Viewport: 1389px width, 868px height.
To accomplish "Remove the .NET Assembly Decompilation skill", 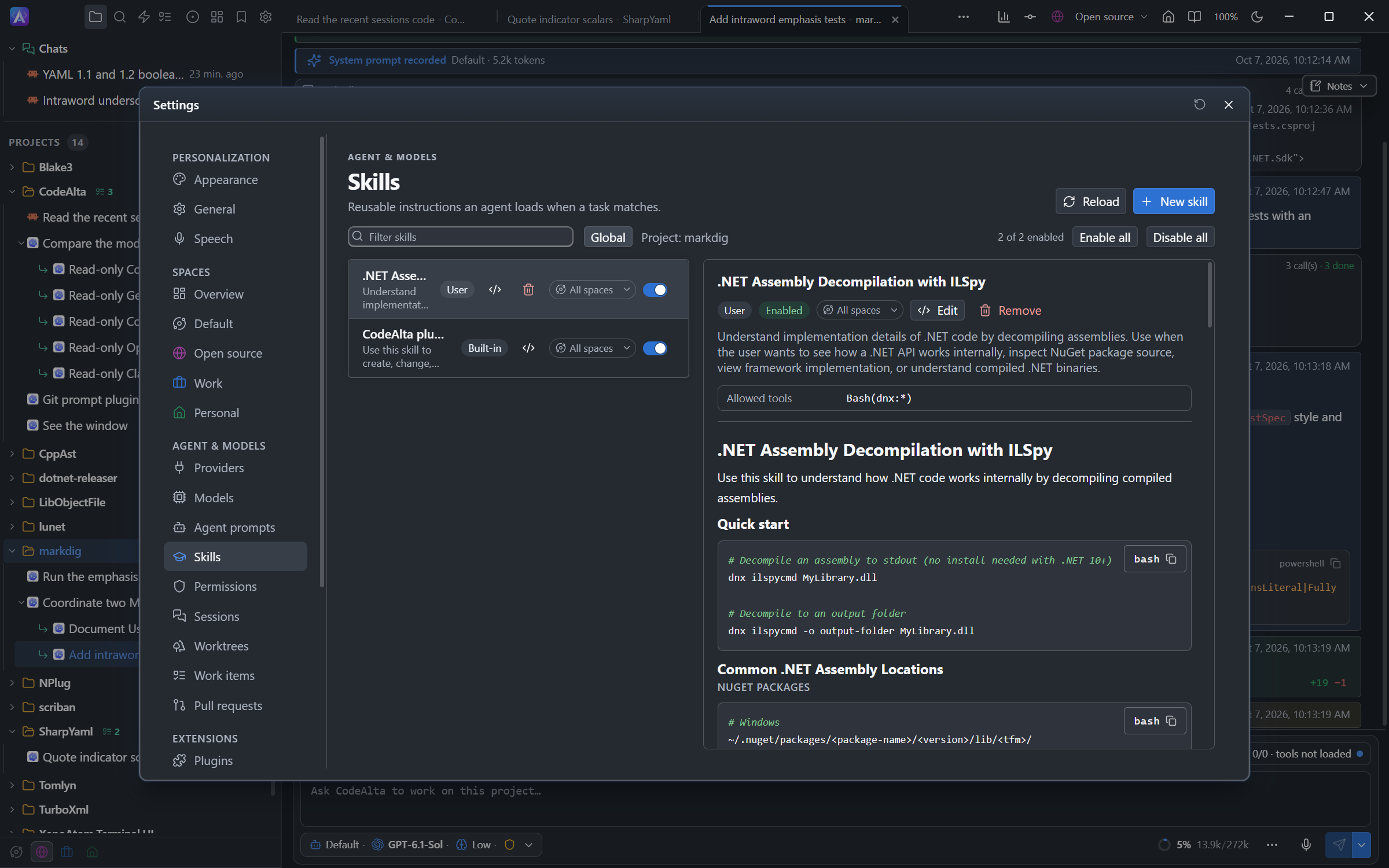I will [x=1010, y=310].
